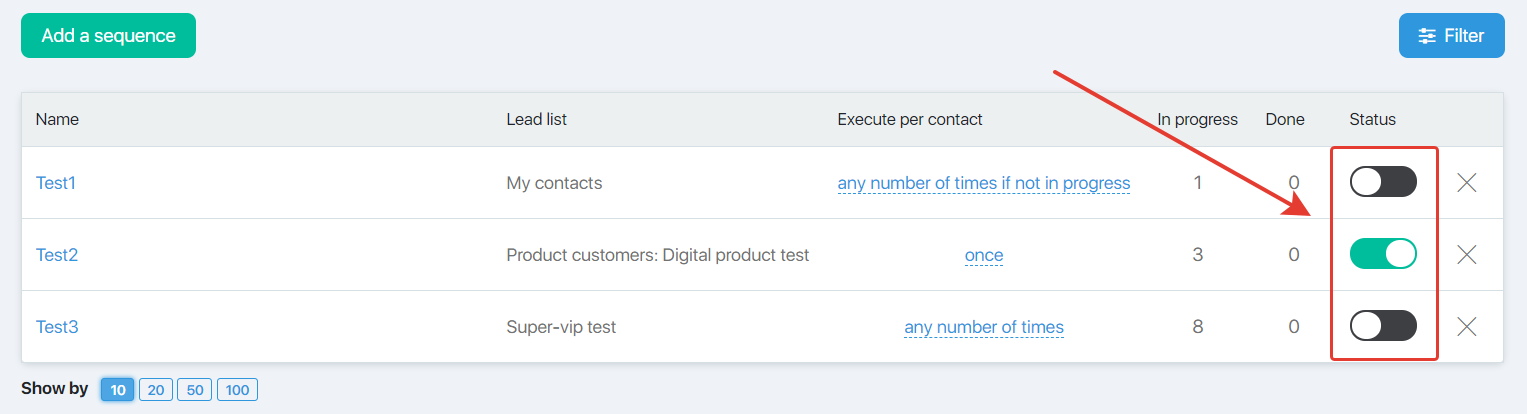Open the Test1 sequence link
The image size is (1527, 414).
(56, 183)
